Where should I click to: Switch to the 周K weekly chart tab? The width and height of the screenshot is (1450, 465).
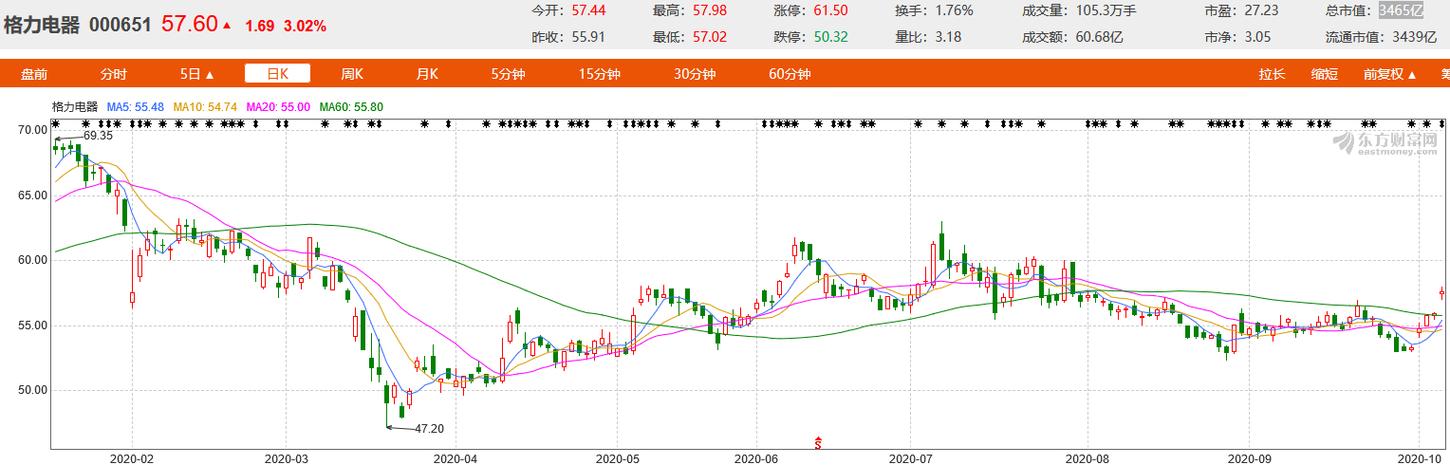coord(352,74)
